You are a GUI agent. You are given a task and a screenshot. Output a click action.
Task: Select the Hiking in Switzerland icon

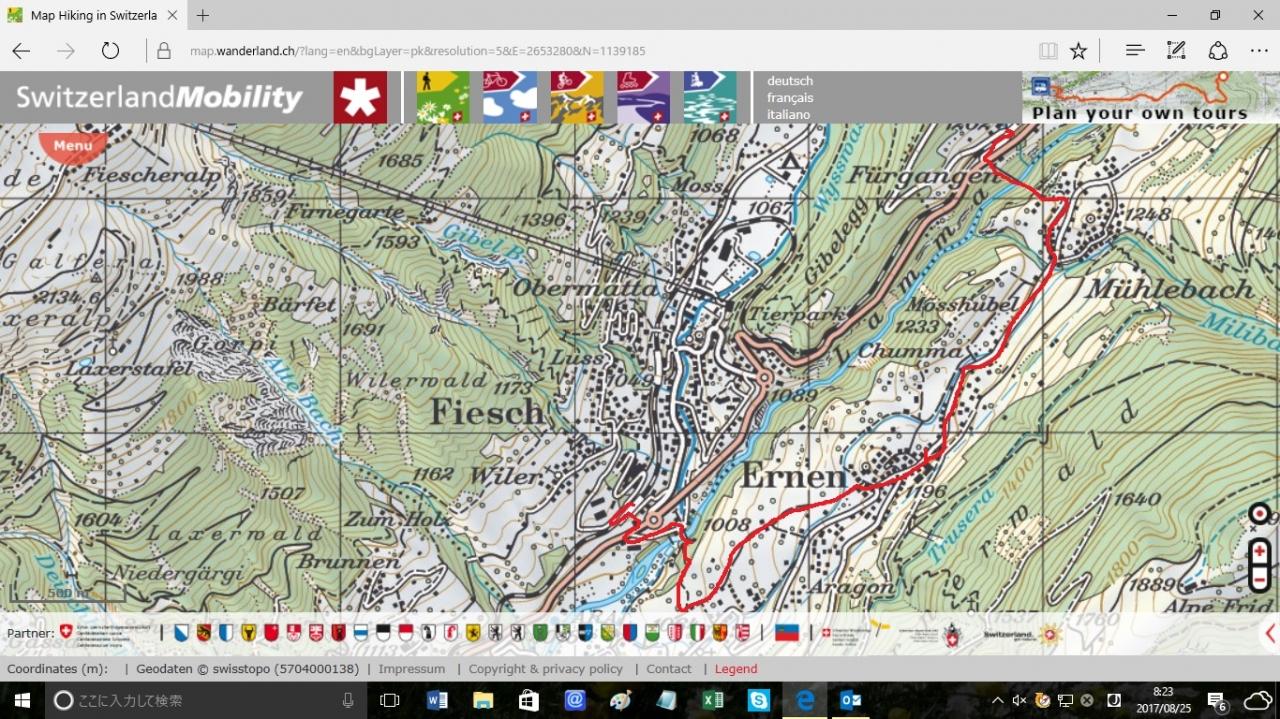tap(443, 97)
